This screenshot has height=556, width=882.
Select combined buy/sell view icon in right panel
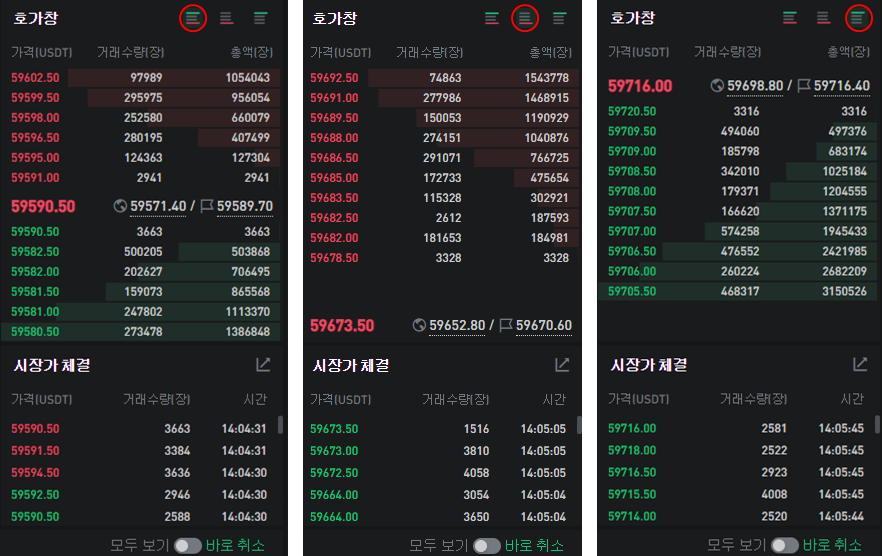pos(790,18)
